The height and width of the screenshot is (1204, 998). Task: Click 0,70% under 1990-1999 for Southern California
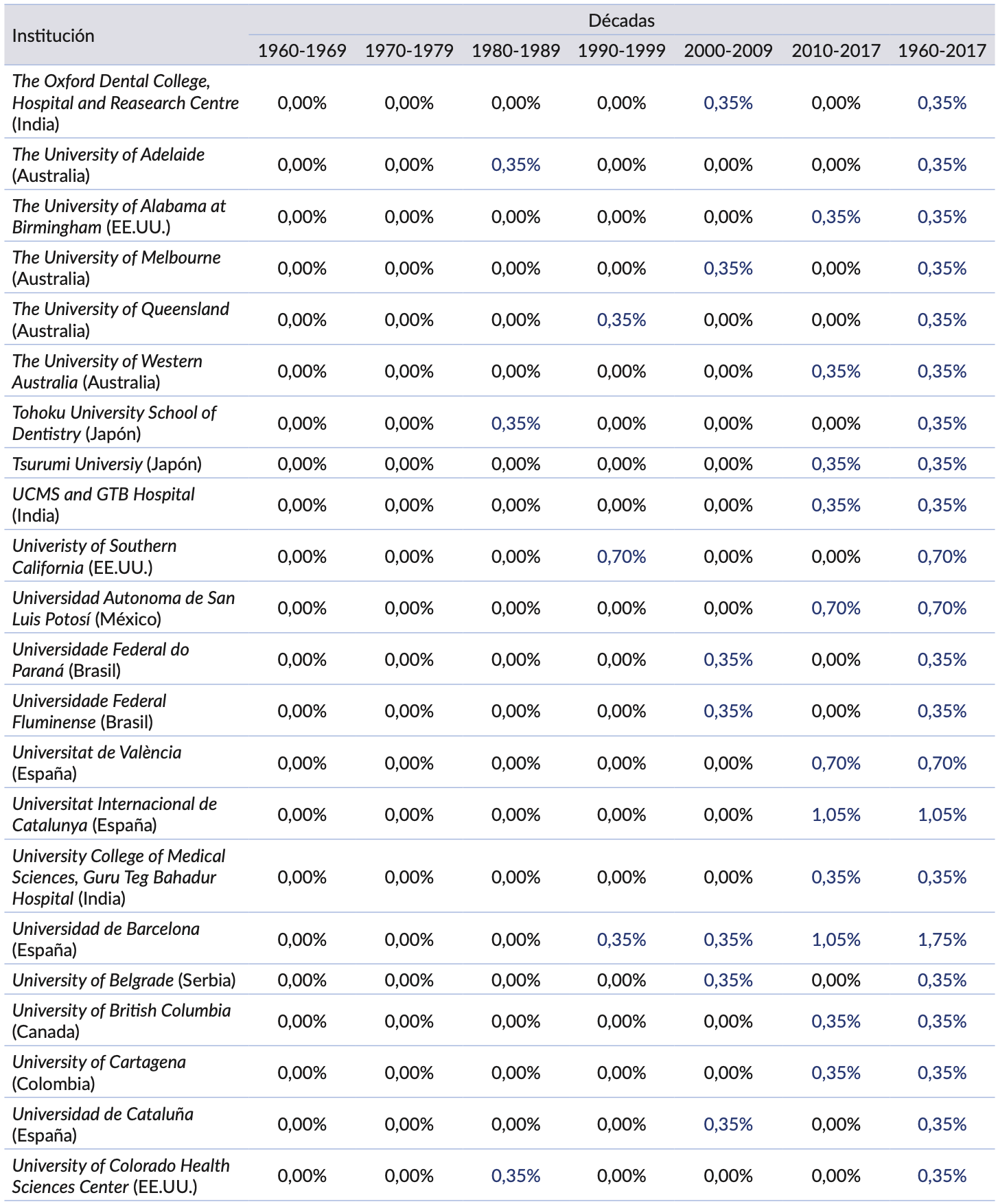click(621, 557)
